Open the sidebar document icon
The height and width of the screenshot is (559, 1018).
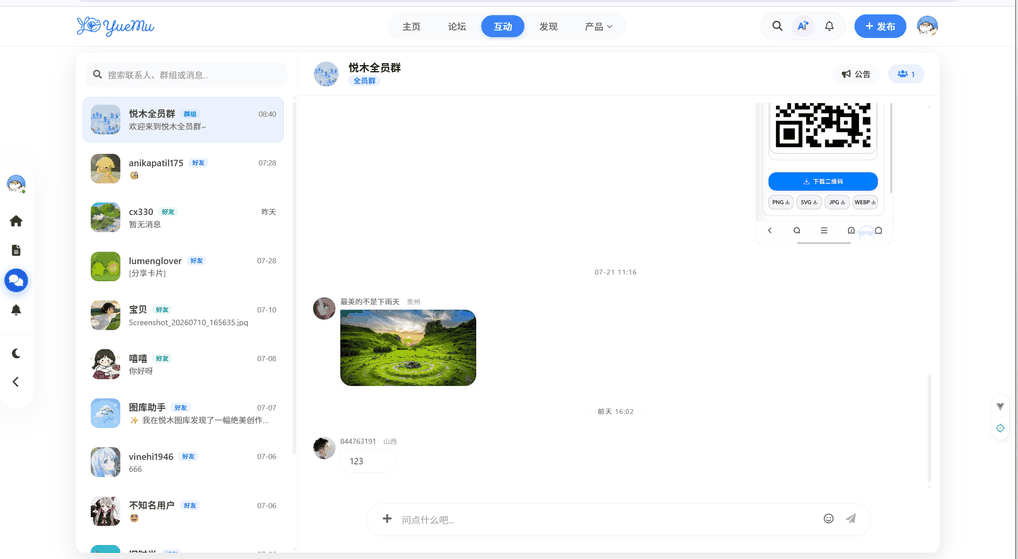coord(16,251)
